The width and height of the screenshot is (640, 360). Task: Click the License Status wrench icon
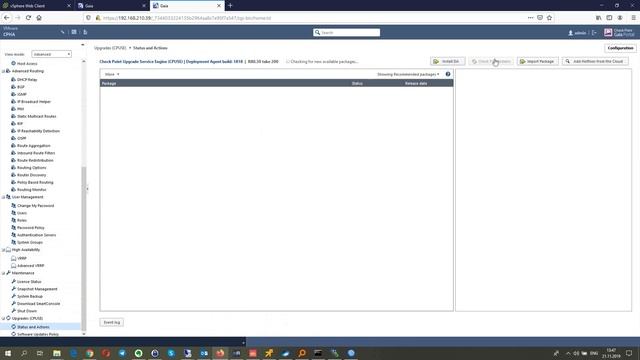click(x=13, y=281)
